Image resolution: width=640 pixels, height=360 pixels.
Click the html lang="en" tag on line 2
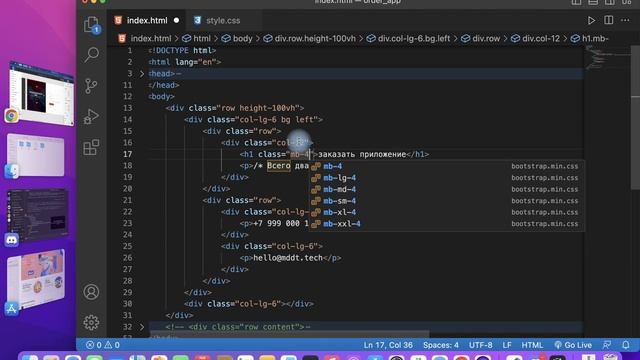tap(184, 62)
